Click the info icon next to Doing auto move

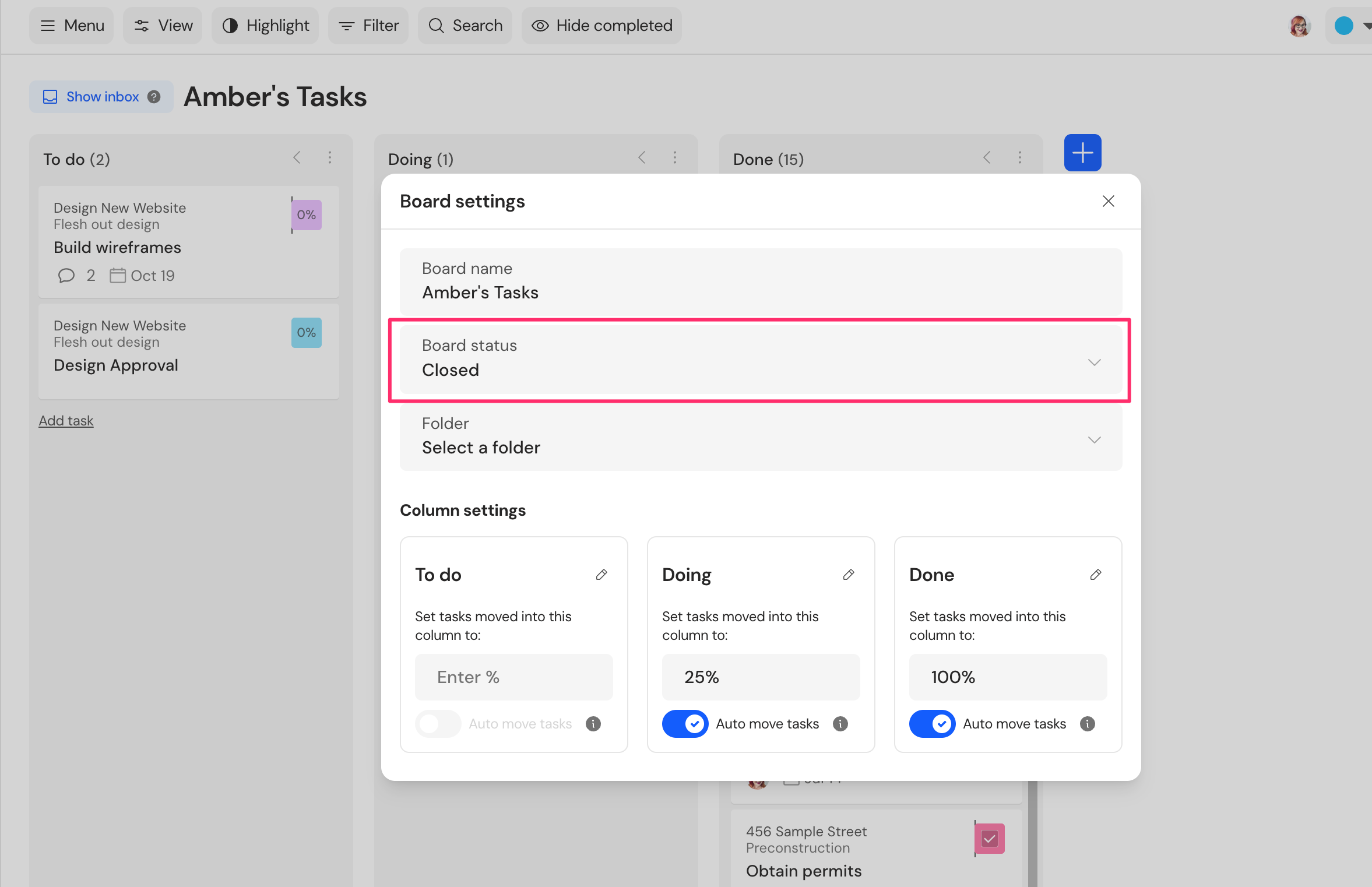tap(840, 723)
